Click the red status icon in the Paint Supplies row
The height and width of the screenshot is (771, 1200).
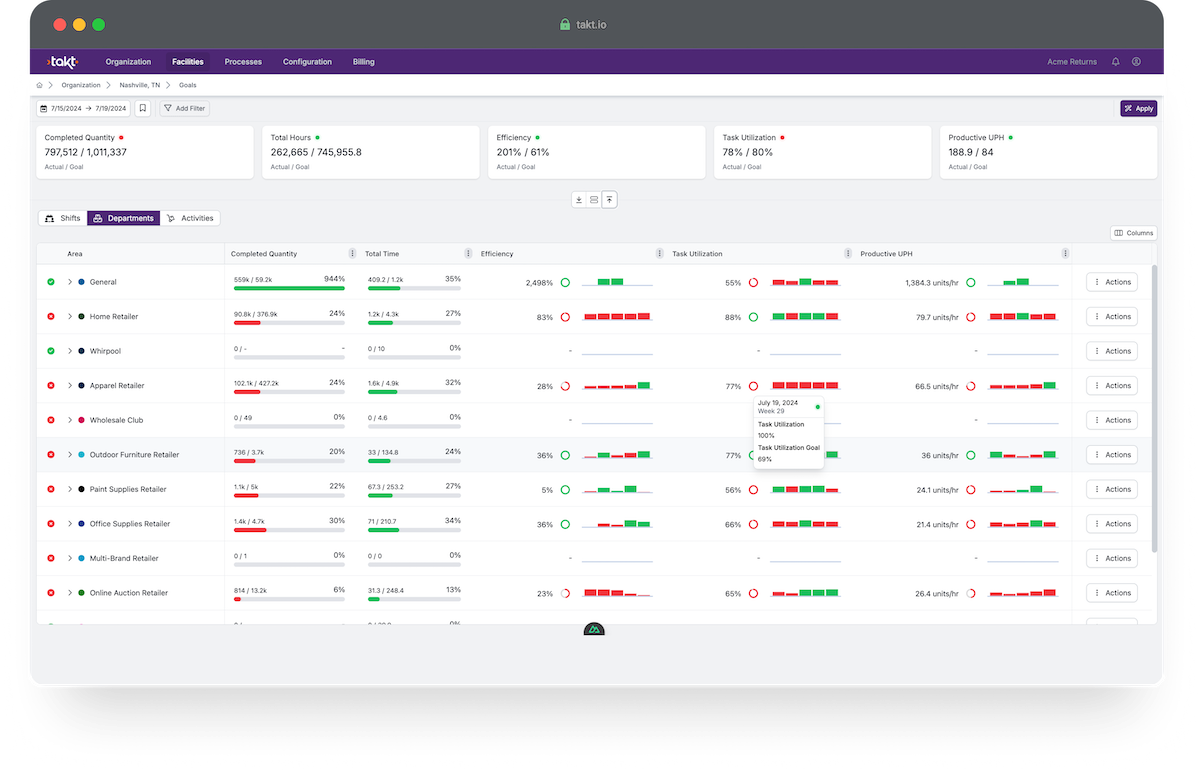click(51, 489)
